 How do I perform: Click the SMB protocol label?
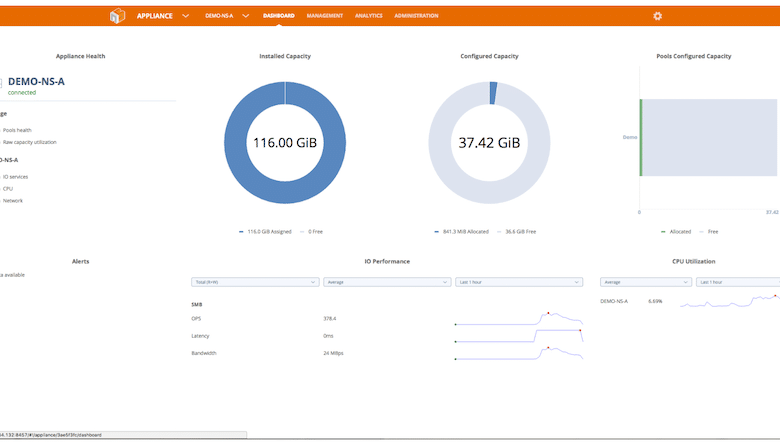(196, 304)
